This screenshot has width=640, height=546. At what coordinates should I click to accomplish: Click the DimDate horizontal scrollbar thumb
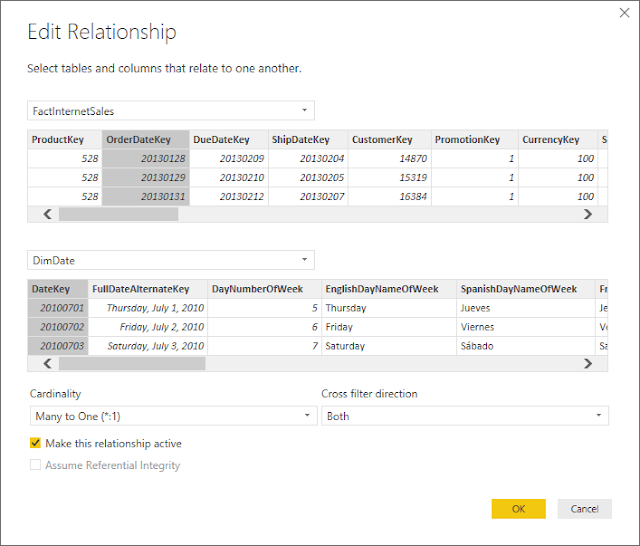(132, 364)
